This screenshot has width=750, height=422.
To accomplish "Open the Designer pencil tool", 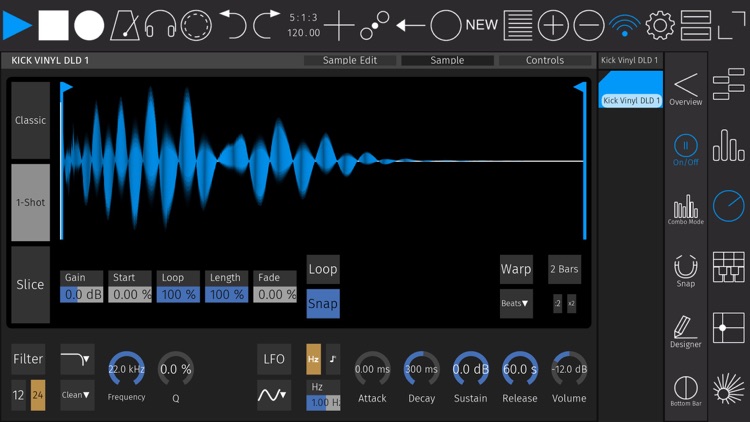I will (685, 331).
